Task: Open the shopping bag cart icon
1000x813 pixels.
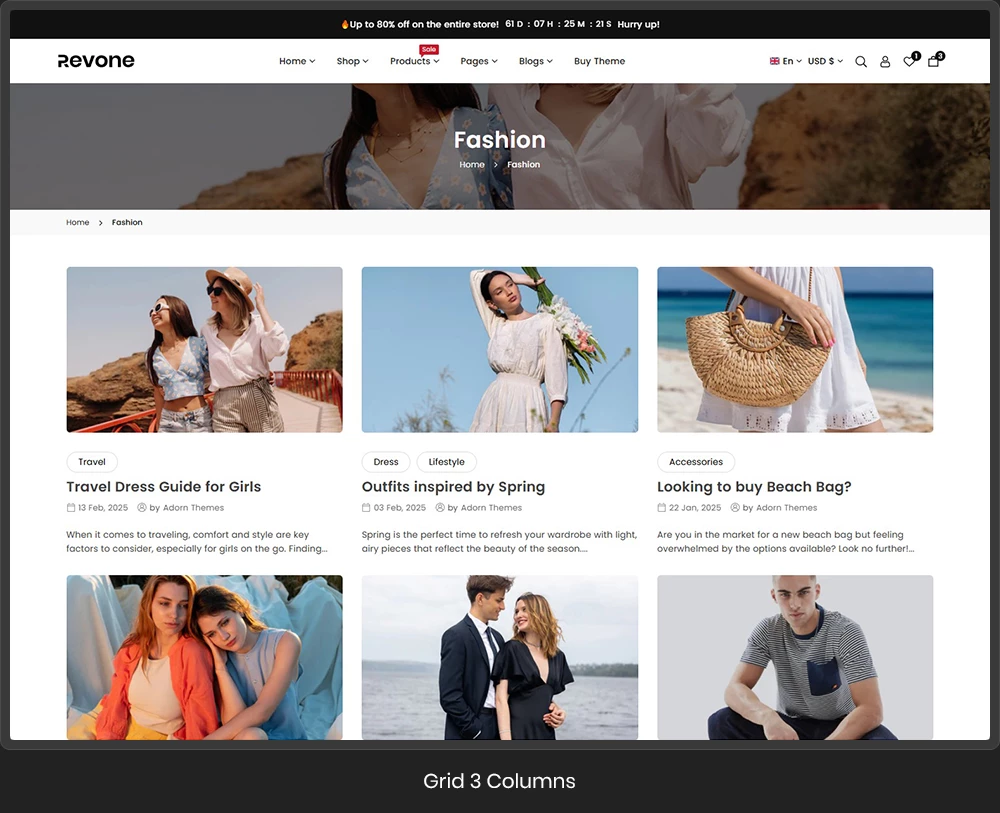Action: [x=933, y=61]
